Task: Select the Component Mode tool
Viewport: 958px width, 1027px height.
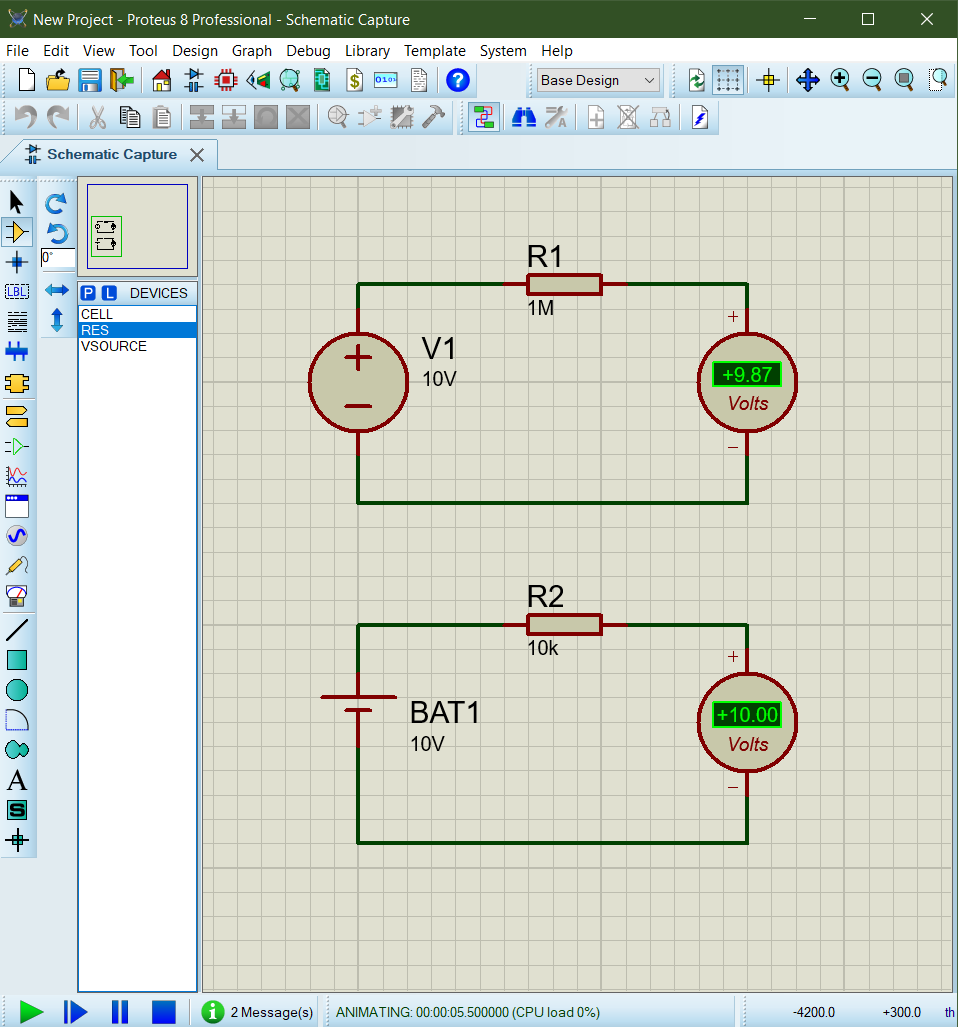Action: (x=17, y=232)
